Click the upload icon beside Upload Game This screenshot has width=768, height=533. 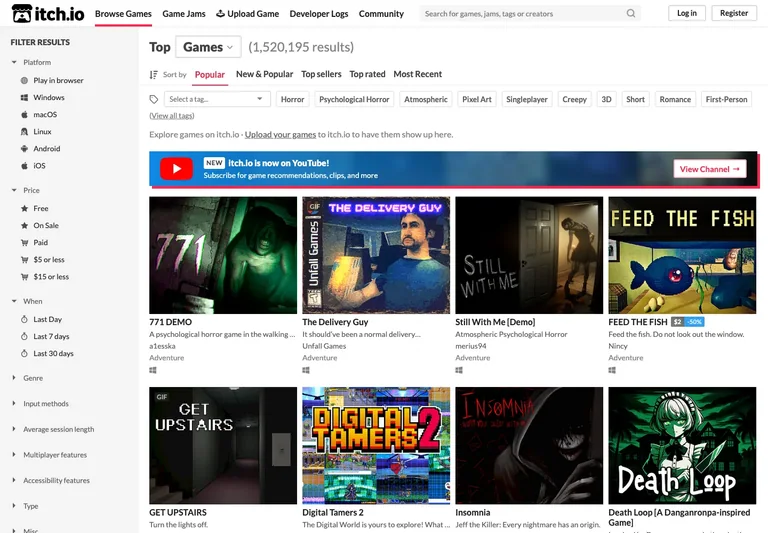click(x=220, y=14)
